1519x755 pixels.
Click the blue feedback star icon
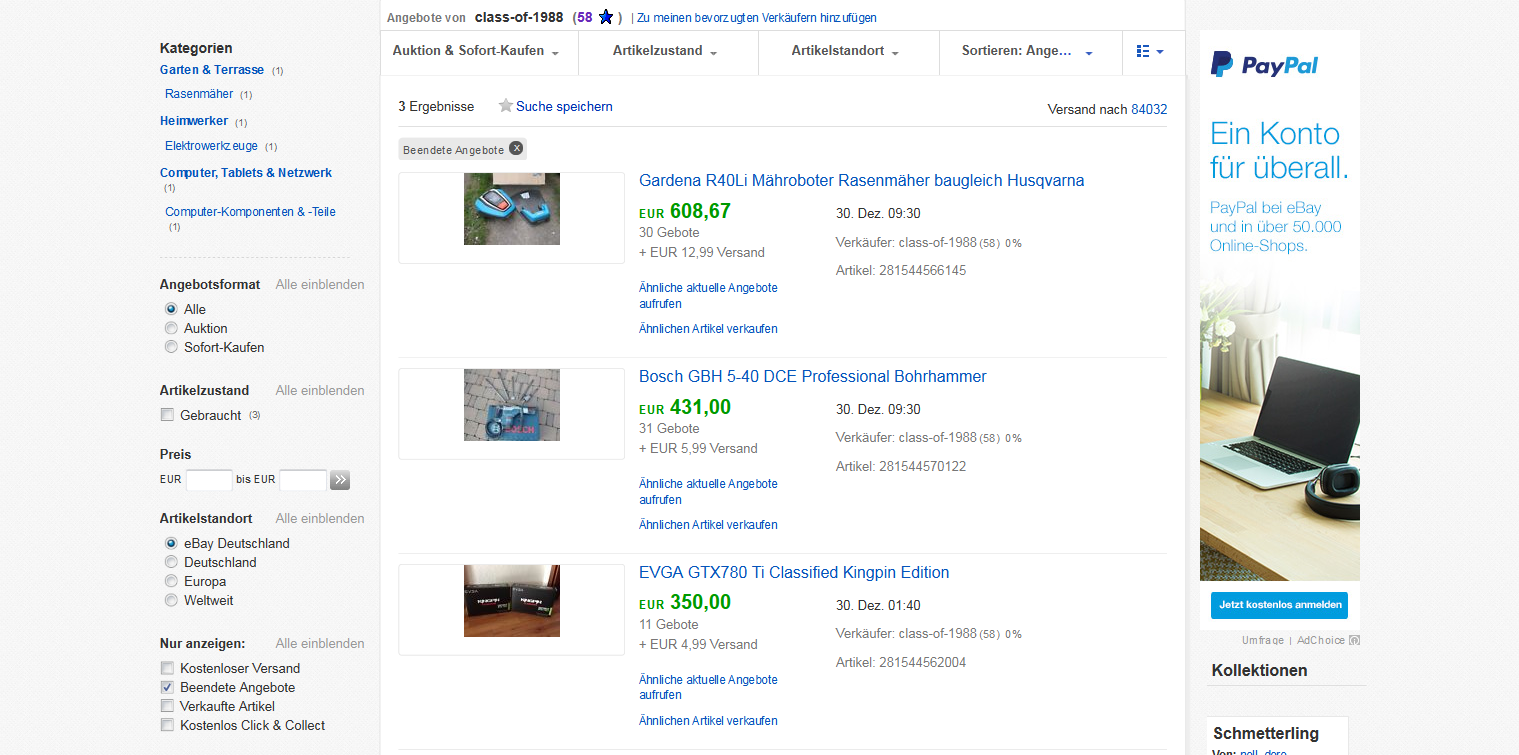[606, 17]
